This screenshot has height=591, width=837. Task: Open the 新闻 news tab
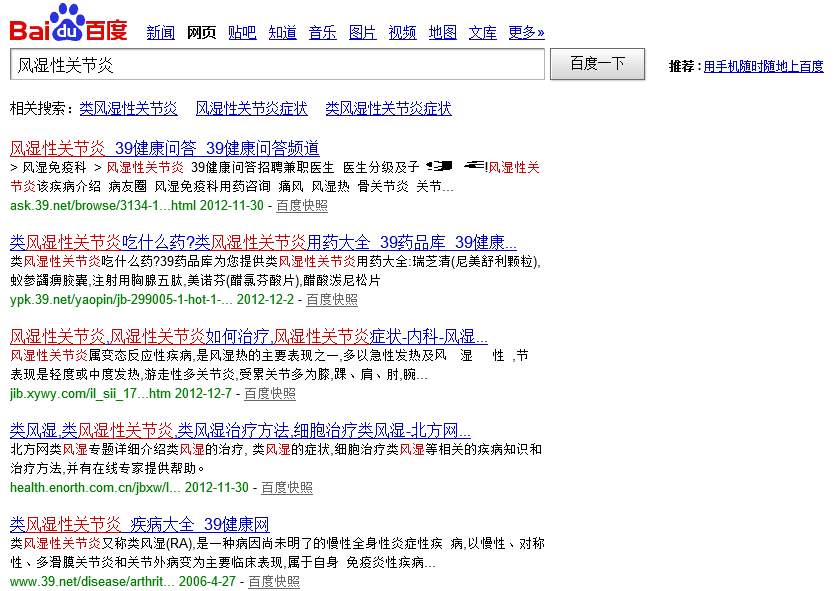click(160, 33)
